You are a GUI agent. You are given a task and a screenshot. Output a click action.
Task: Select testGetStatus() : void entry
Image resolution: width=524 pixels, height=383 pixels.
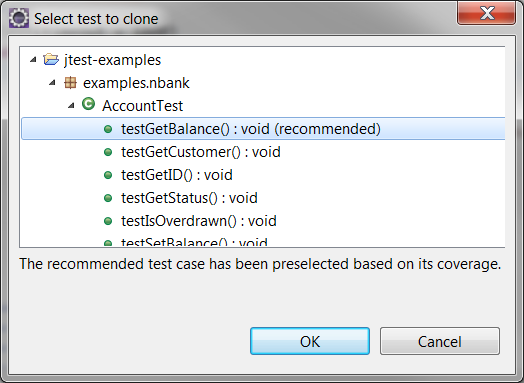point(189,198)
